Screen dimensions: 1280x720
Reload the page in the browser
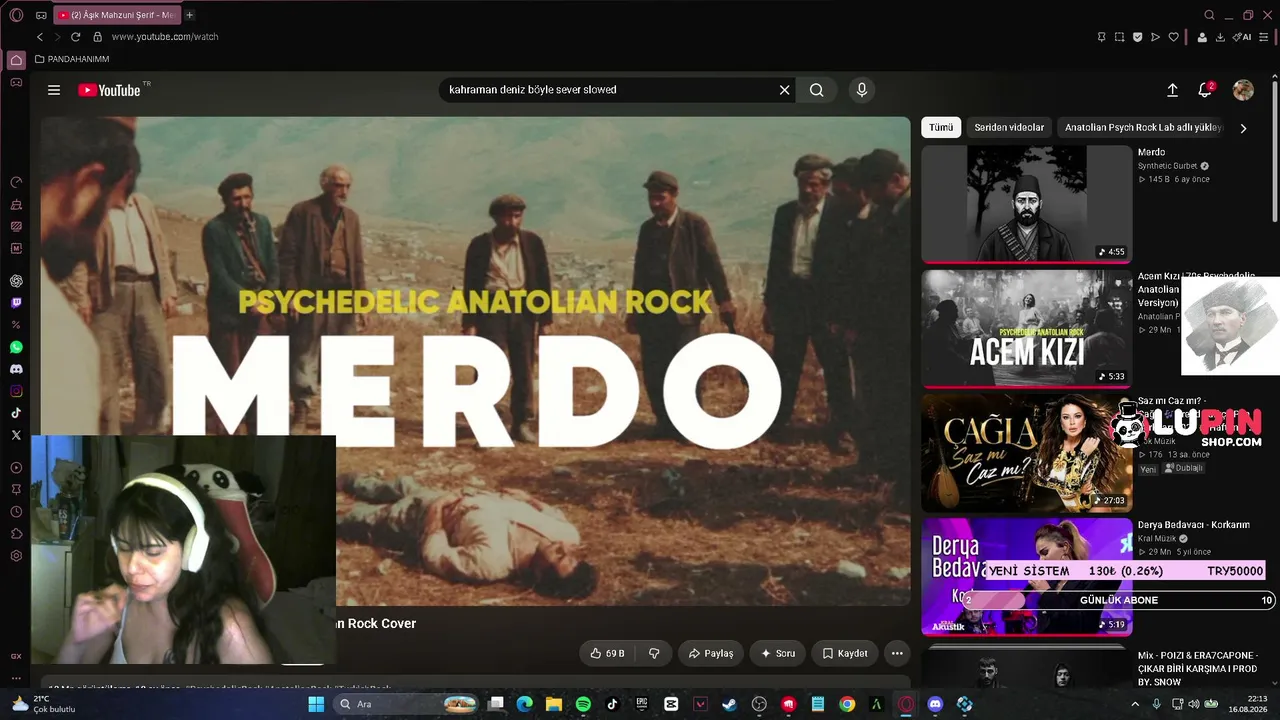click(75, 37)
